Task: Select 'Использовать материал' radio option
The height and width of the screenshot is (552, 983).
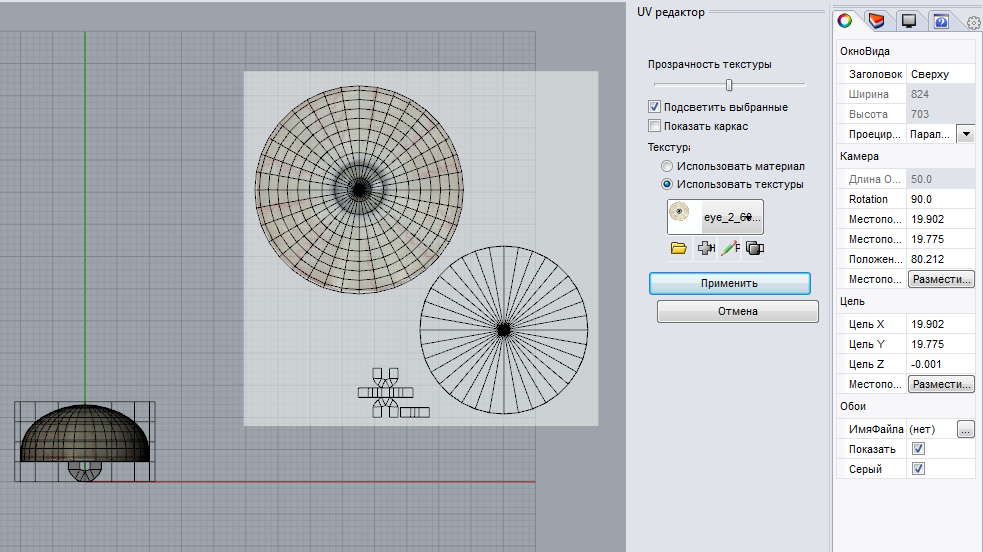Action: 667,166
